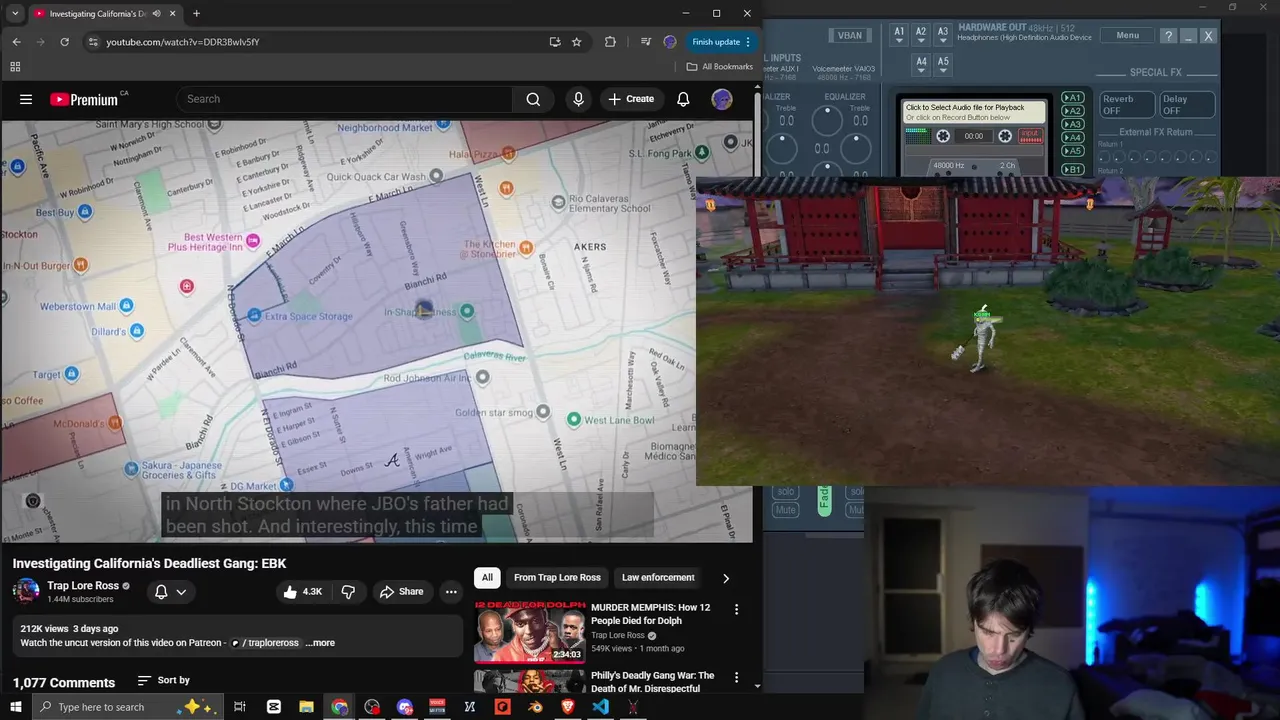Toggle the VBAN button in Voicemeeter
This screenshot has width=1280, height=720.
tap(849, 35)
